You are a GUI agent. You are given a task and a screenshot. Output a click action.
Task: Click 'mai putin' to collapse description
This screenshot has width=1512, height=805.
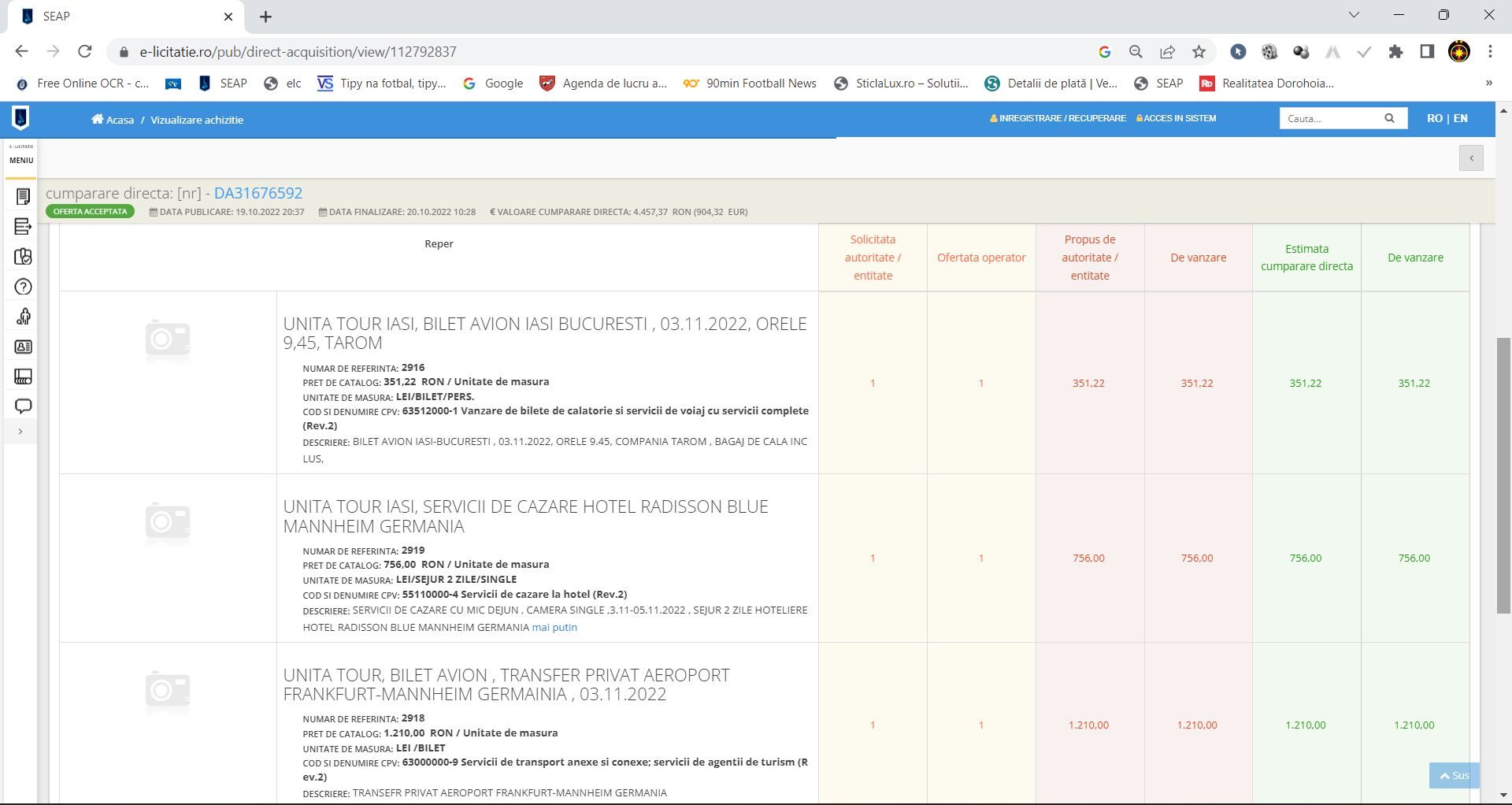point(554,628)
